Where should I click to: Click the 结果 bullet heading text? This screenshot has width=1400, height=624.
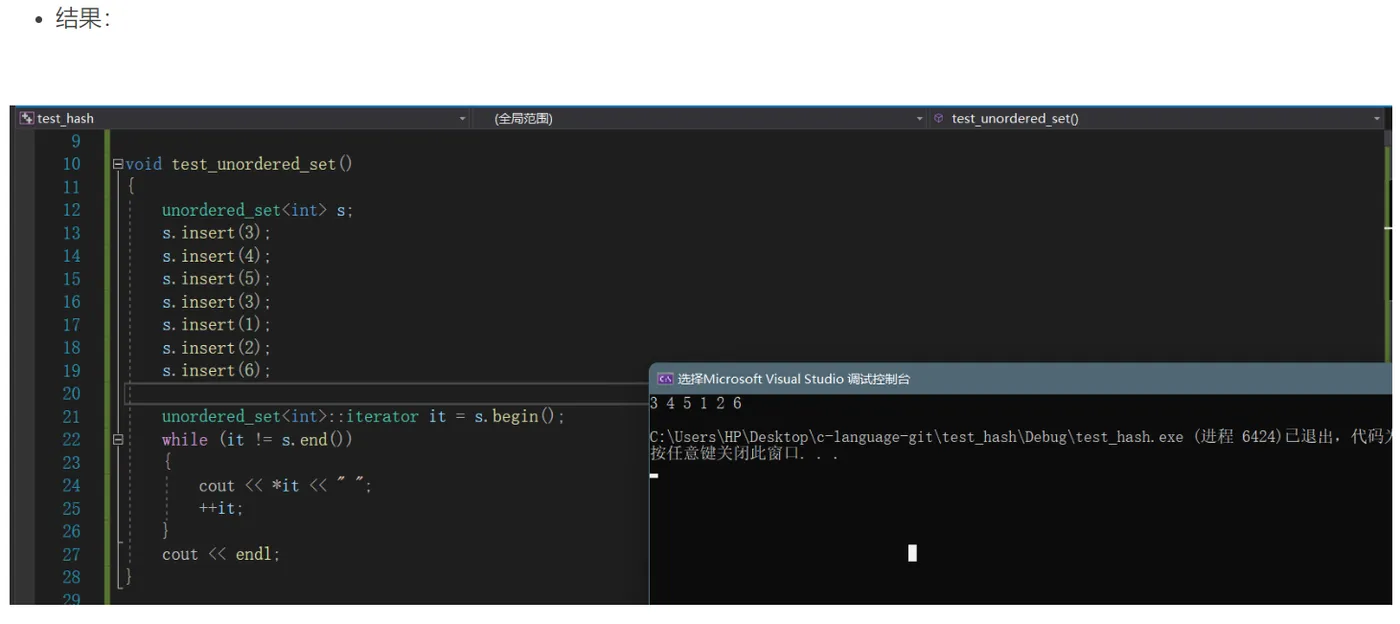pyautogui.click(x=82, y=19)
